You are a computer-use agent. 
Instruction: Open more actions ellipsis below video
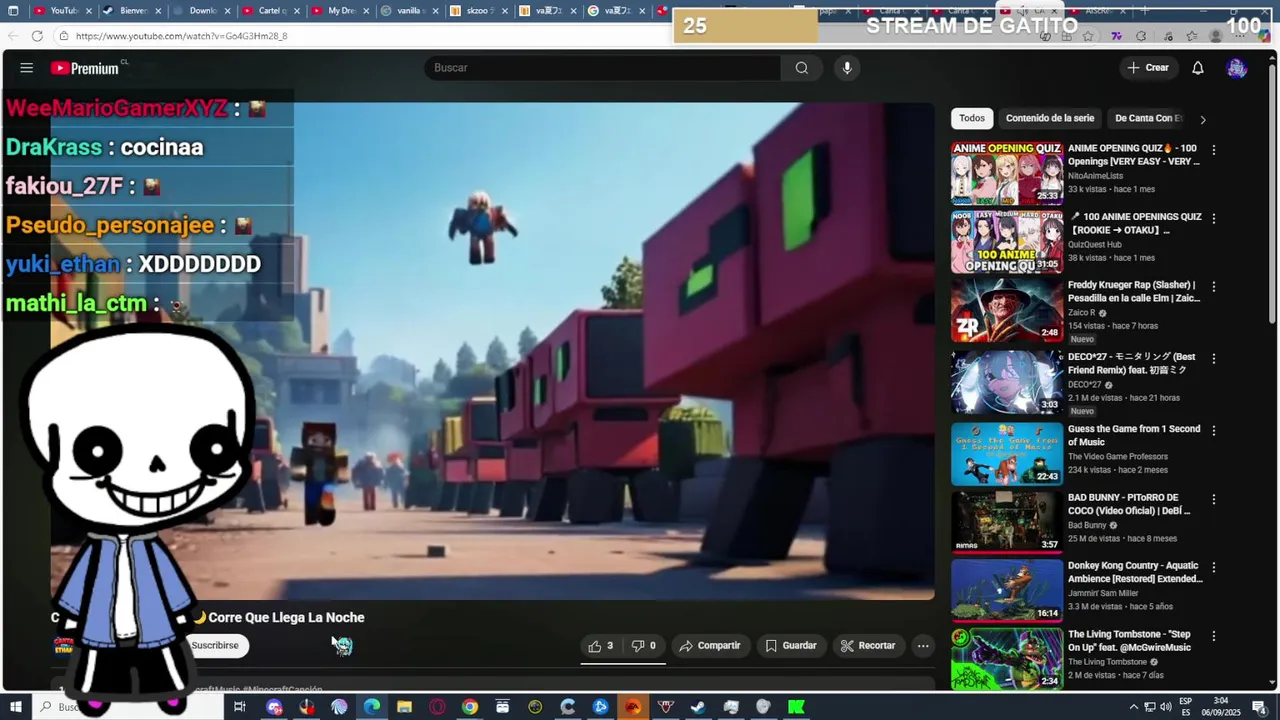(x=923, y=646)
